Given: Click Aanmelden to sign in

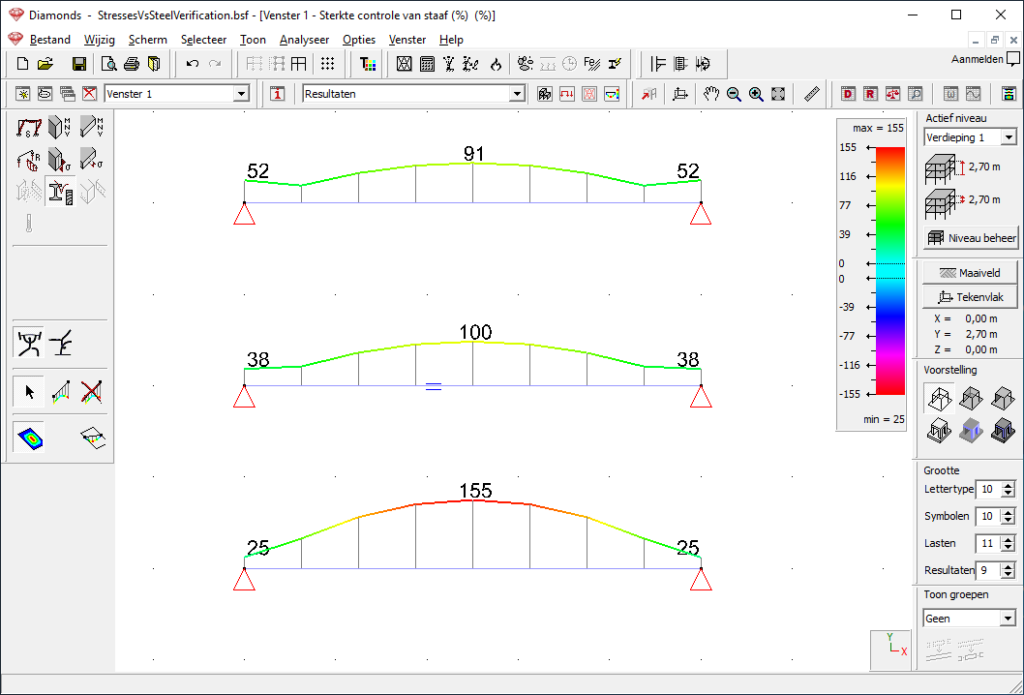Looking at the screenshot, I should coord(978,59).
